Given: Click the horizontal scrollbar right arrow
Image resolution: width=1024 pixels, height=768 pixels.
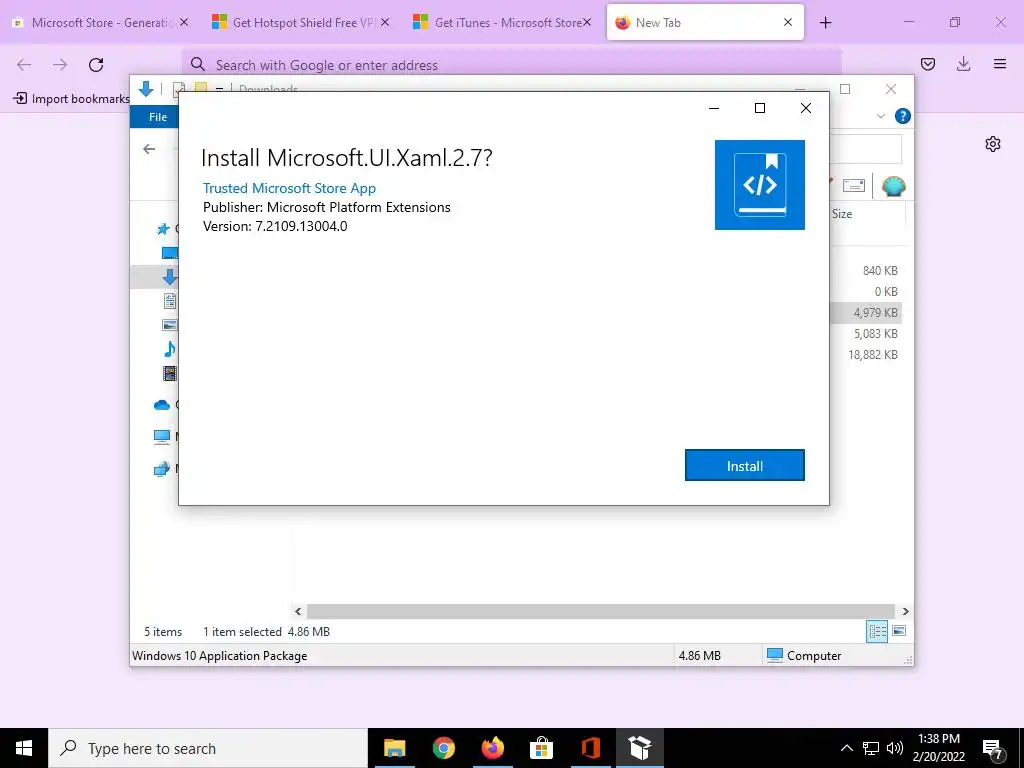Looking at the screenshot, I should click(x=905, y=611).
